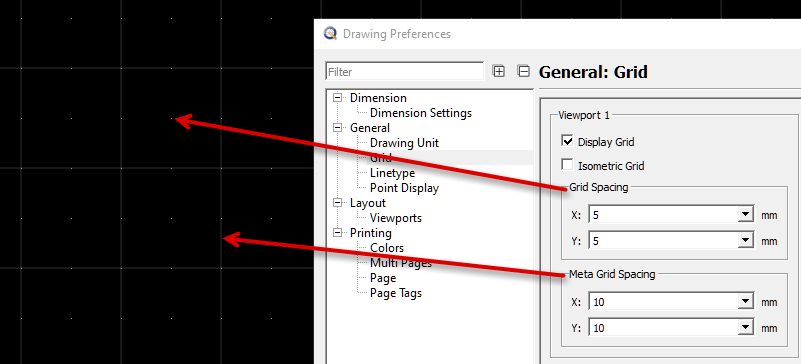Click the QCAD icon in dialog title bar
801x364 pixels.
point(331,34)
